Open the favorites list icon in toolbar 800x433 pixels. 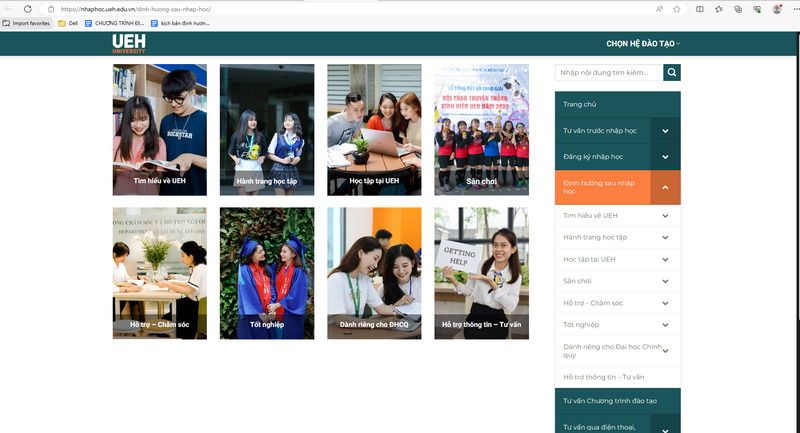tap(719, 9)
